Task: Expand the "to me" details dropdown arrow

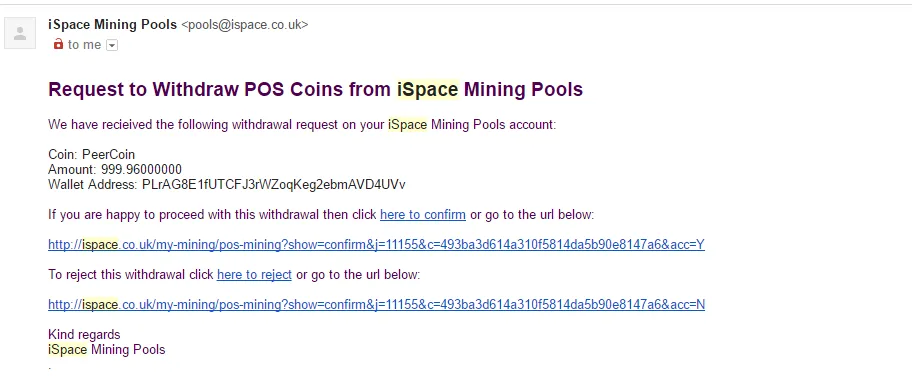Action: (112, 45)
